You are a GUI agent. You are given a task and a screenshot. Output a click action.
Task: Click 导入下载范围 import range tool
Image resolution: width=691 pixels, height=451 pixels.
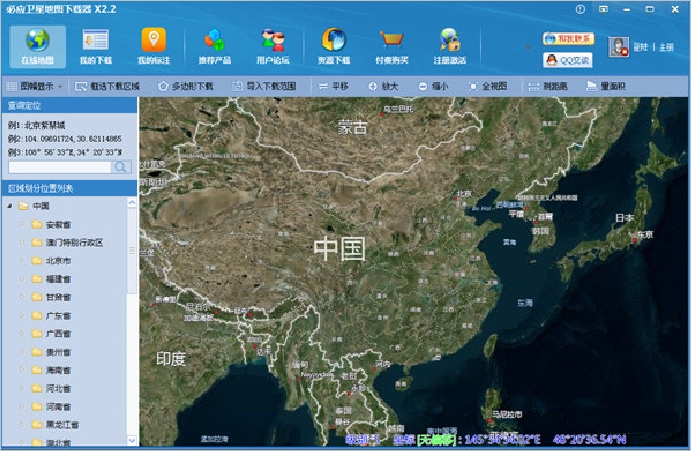[x=264, y=86]
